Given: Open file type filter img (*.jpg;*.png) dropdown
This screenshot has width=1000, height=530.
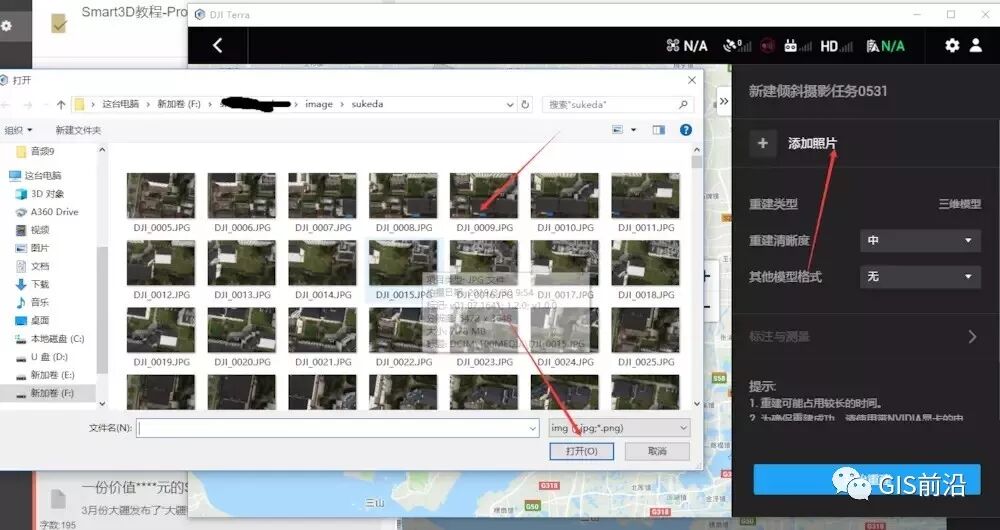Looking at the screenshot, I should point(619,428).
